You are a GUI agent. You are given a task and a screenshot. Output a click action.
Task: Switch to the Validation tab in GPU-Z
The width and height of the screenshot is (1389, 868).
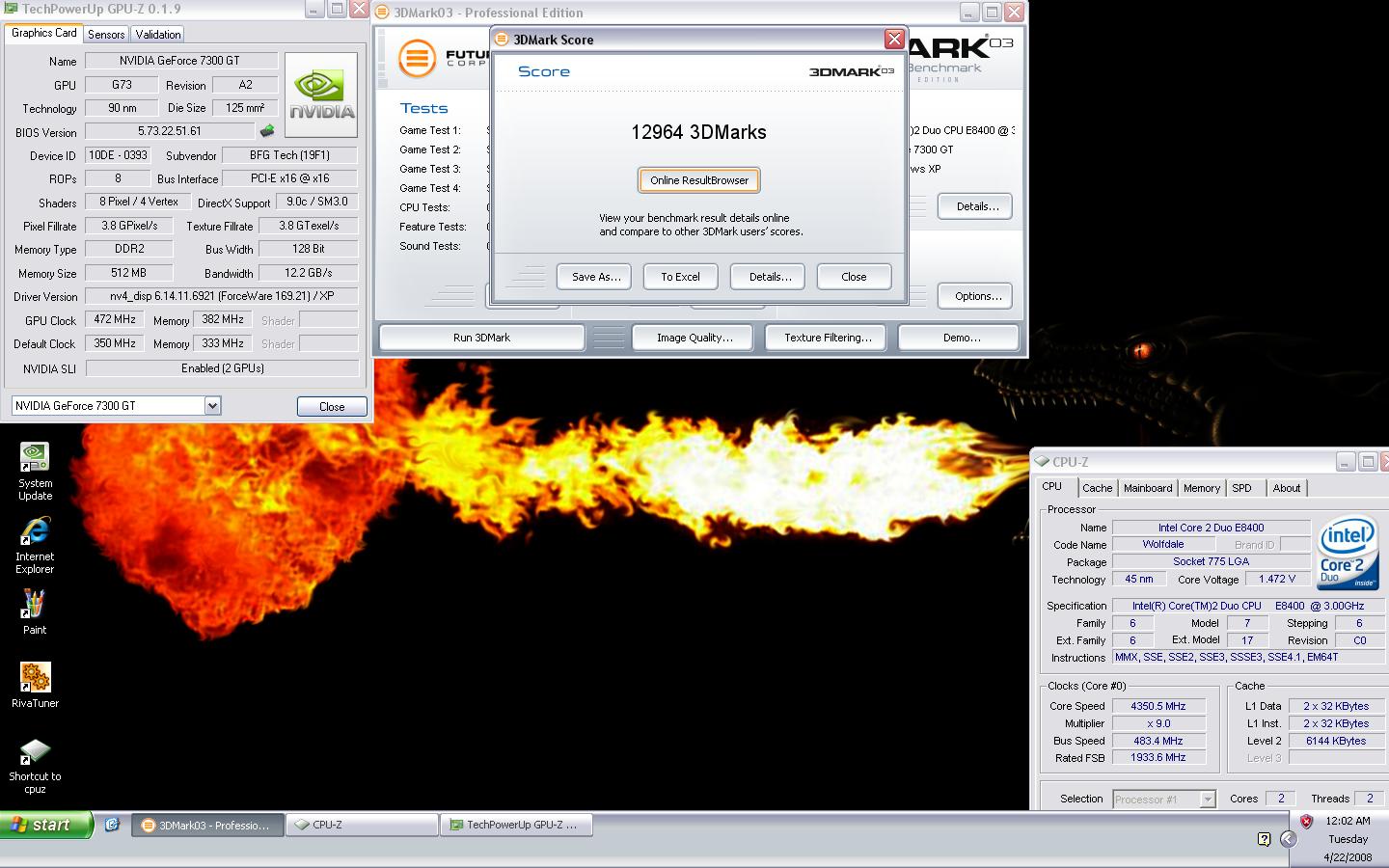[x=158, y=34]
